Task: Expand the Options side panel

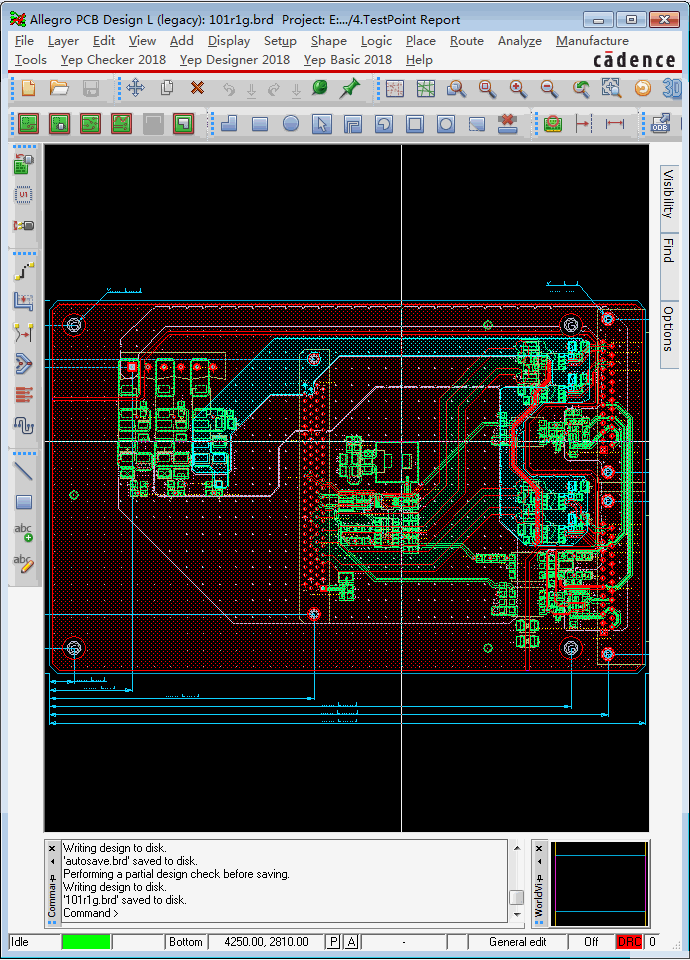Action: pyautogui.click(x=669, y=329)
